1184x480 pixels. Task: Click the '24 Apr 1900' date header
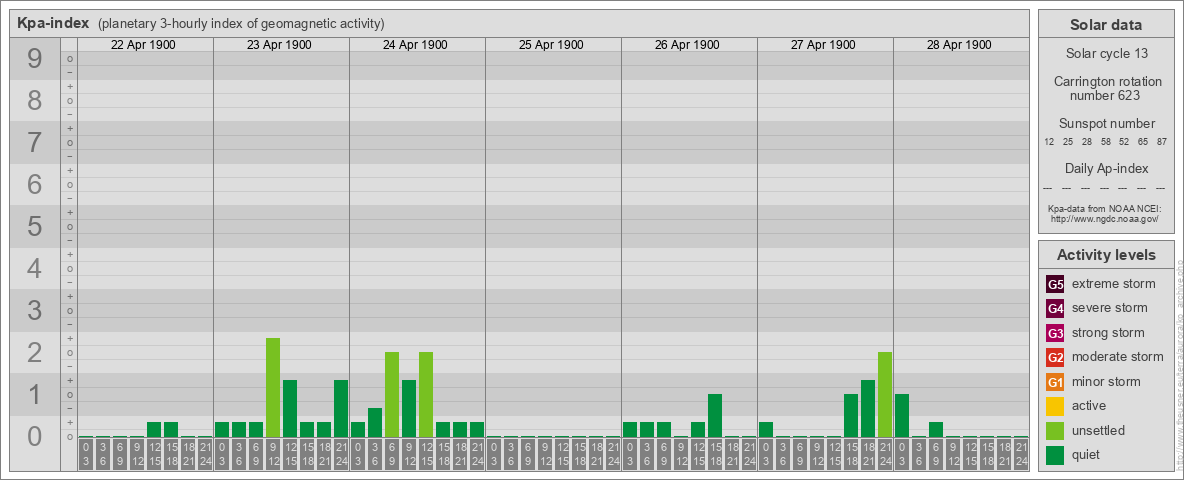[x=415, y=45]
